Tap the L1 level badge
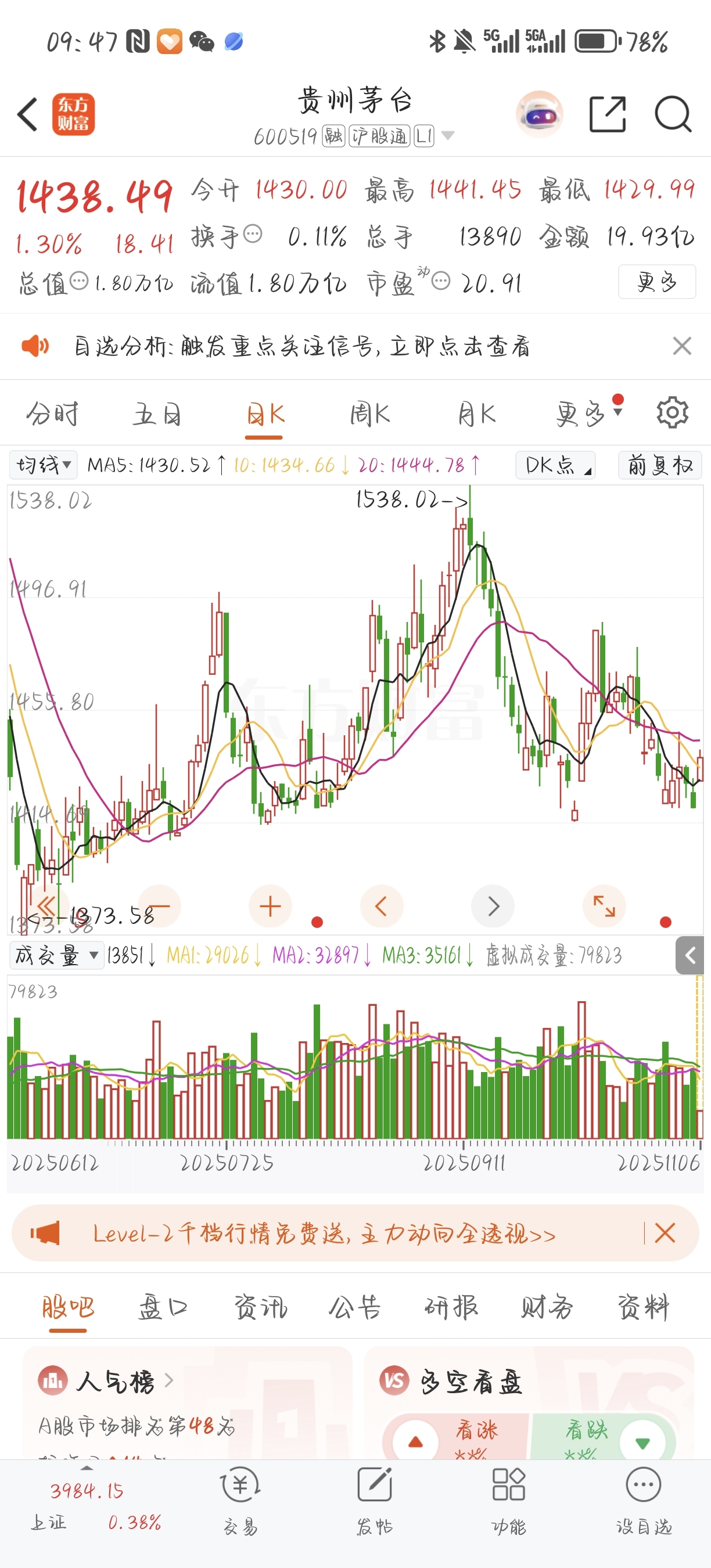Viewport: 711px width, 1568px height. [424, 136]
